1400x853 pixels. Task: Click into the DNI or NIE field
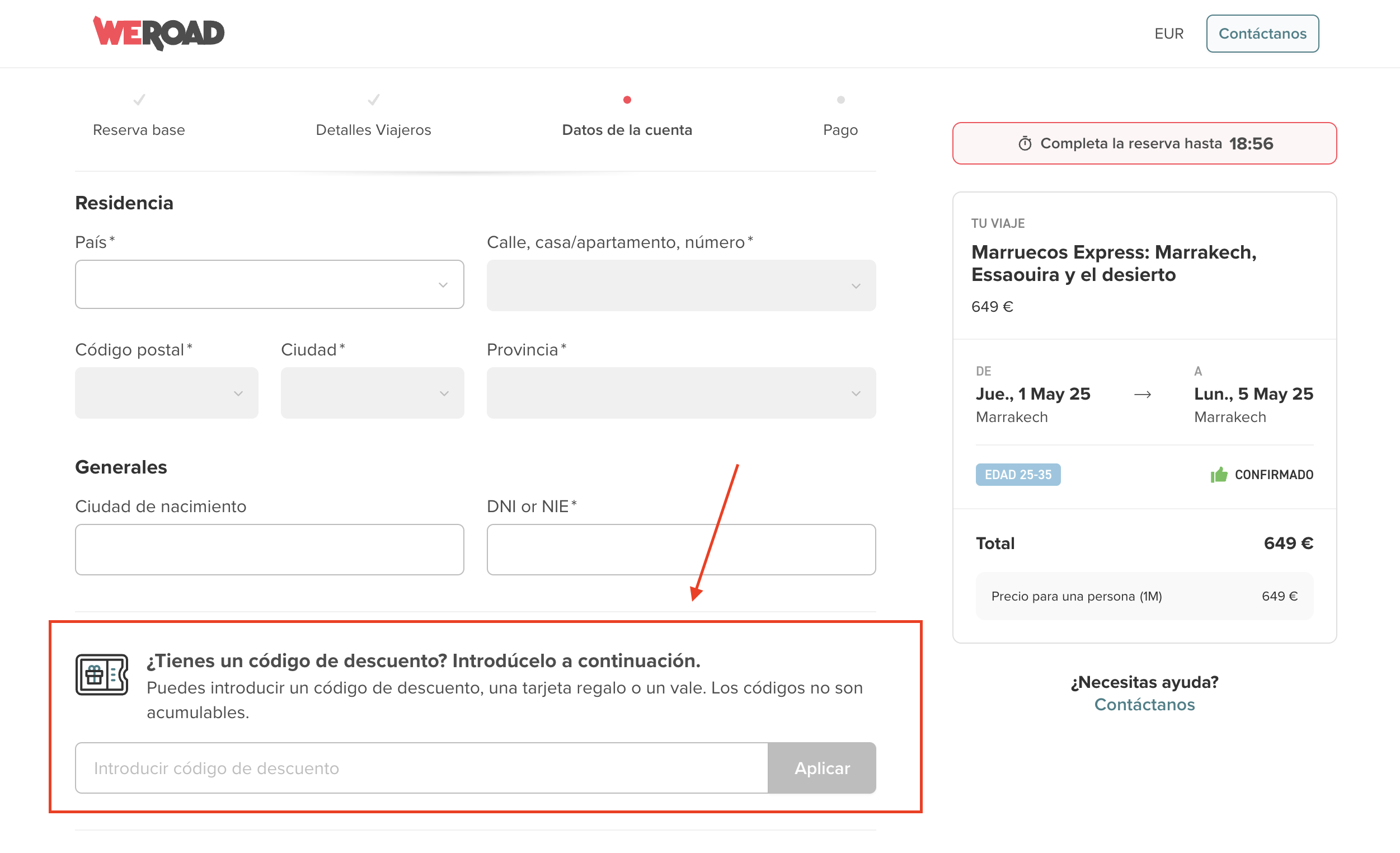680,550
